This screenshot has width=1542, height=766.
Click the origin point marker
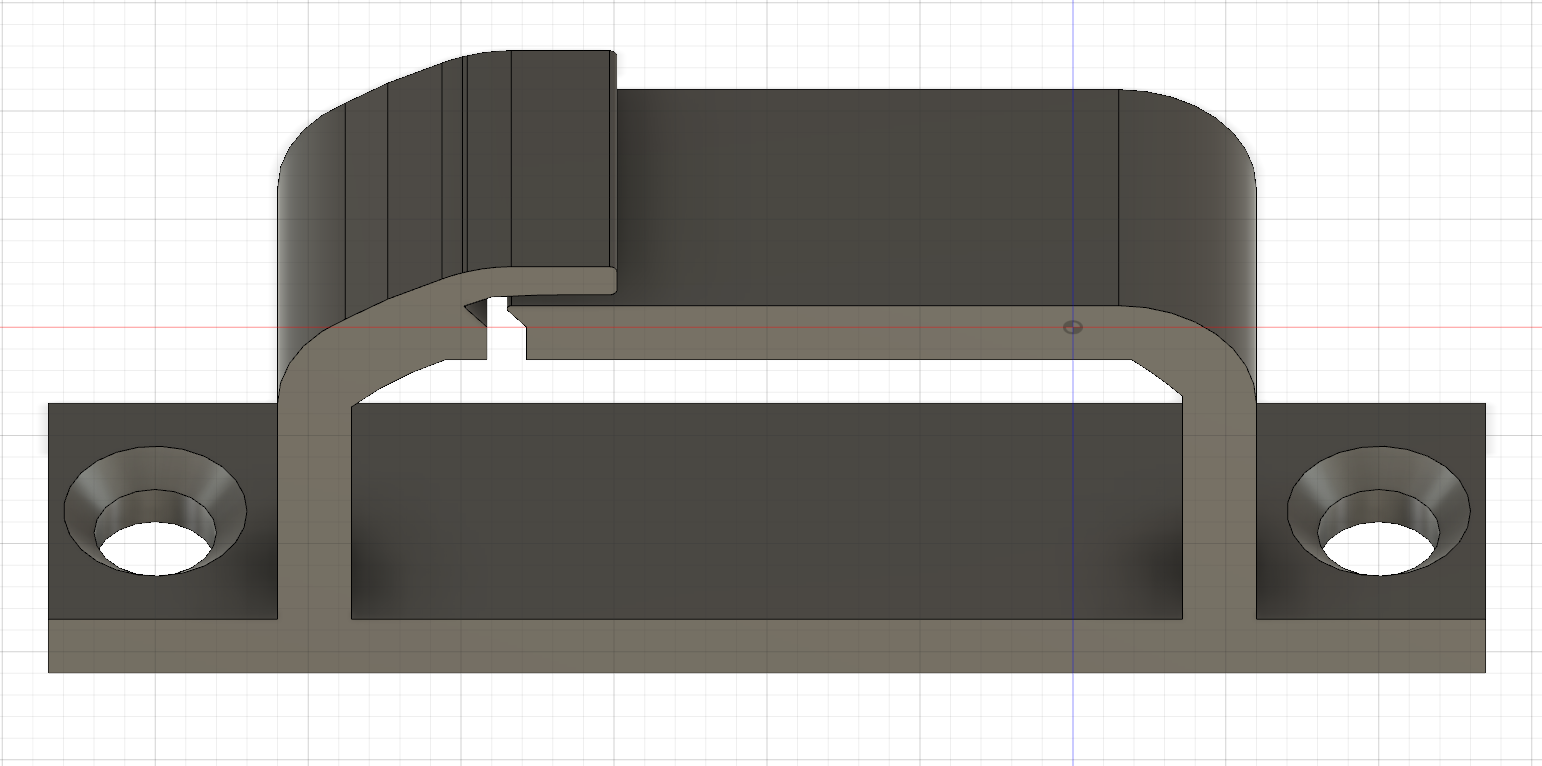tap(1072, 327)
